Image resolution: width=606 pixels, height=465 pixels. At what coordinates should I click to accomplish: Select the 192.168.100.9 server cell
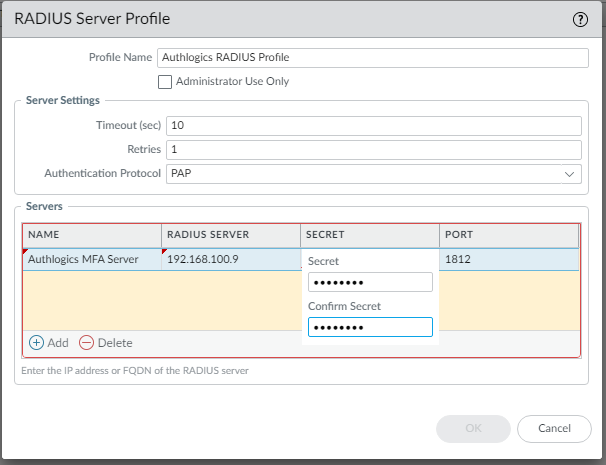pos(231,259)
